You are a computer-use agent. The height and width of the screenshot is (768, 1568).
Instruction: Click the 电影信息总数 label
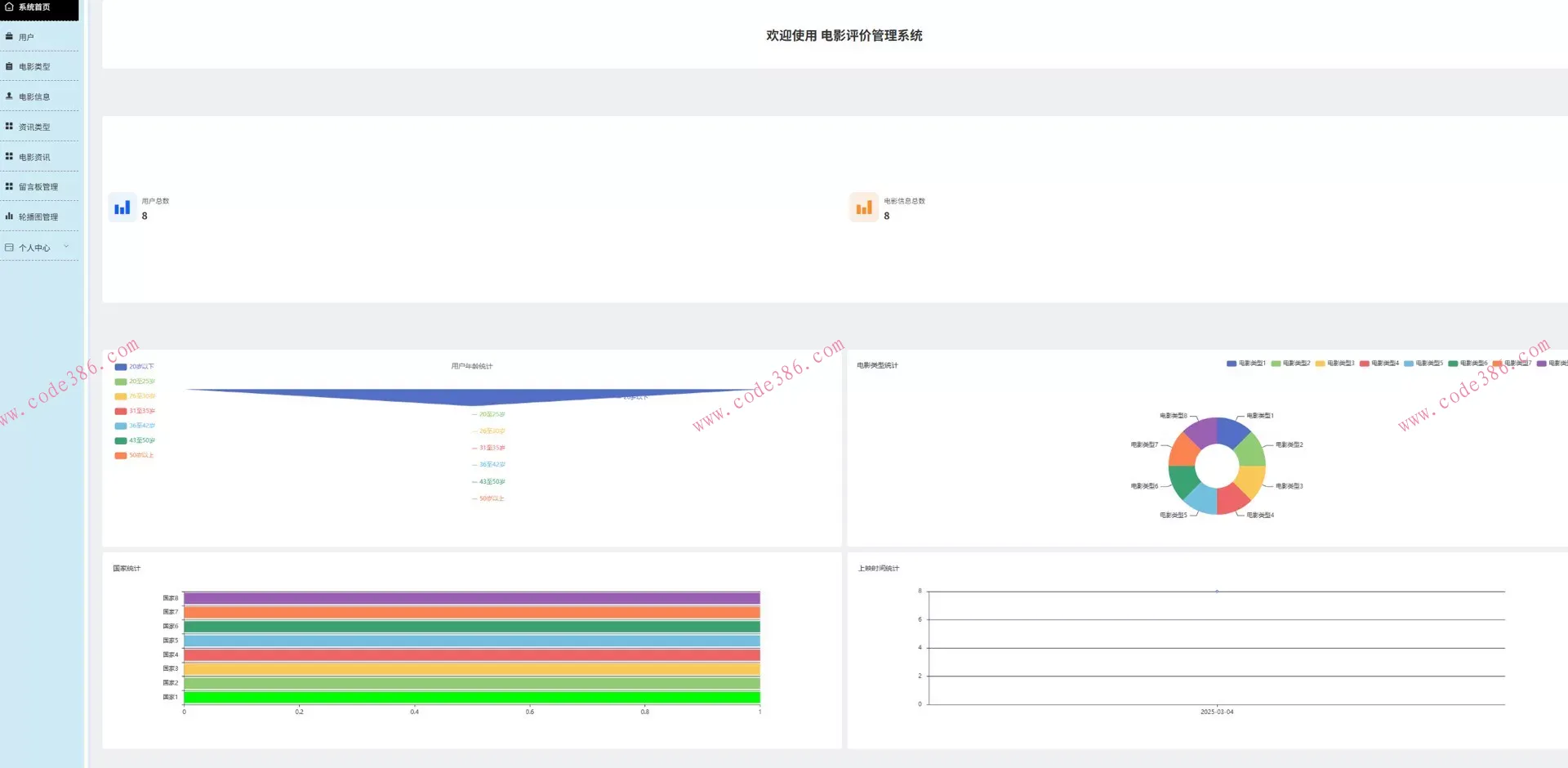coord(905,201)
